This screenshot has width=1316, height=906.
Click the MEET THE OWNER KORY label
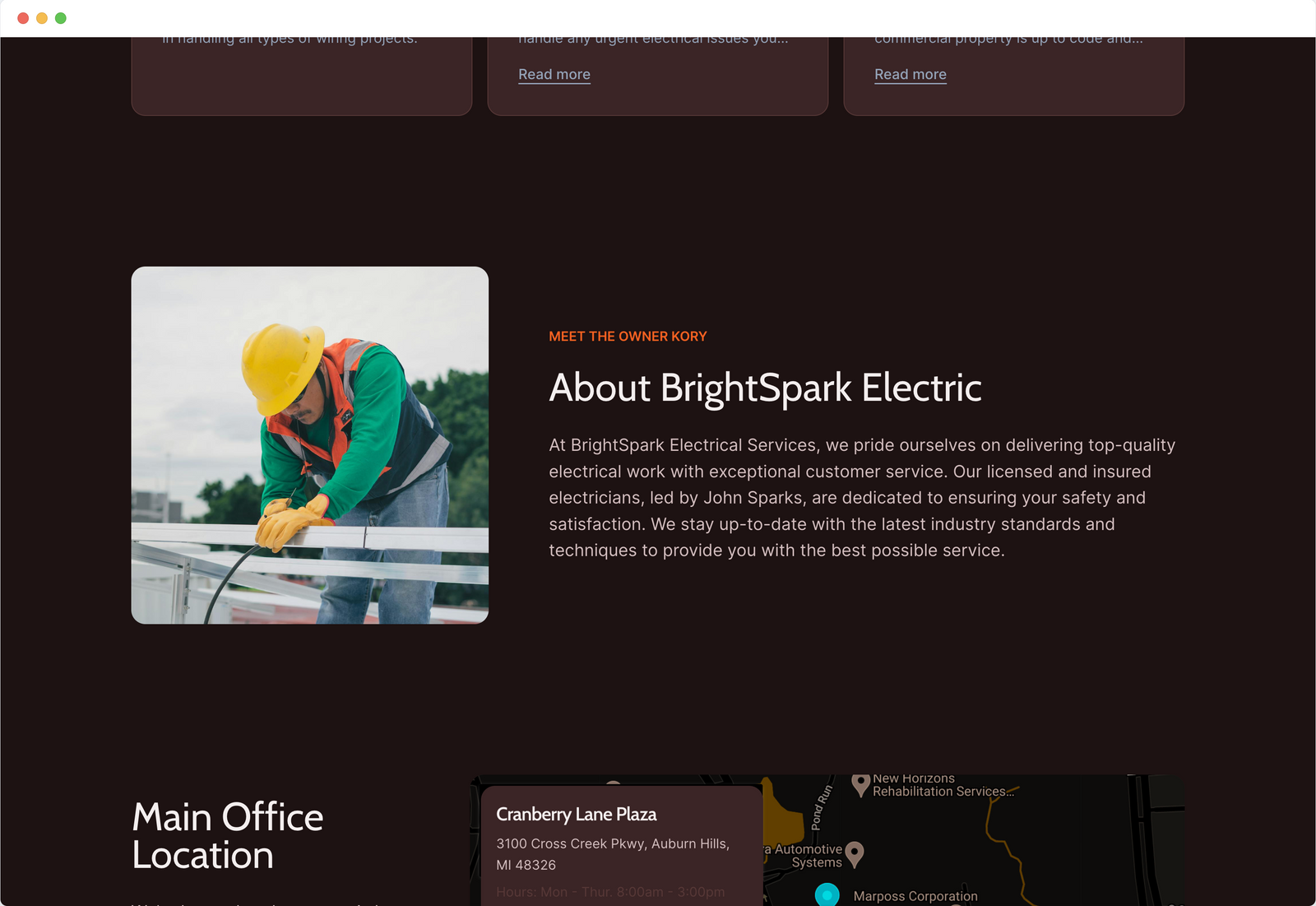click(x=628, y=337)
